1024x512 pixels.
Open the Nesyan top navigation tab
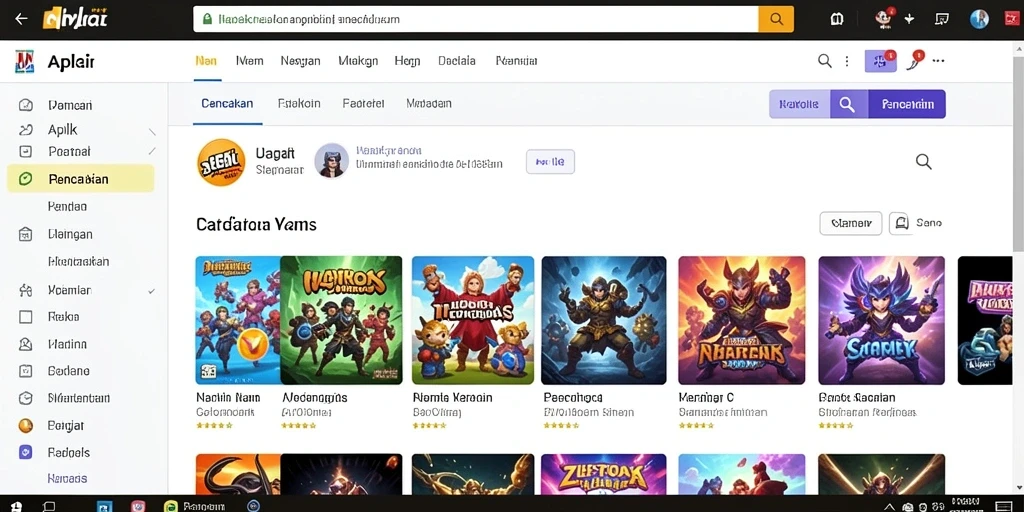pyautogui.click(x=300, y=61)
